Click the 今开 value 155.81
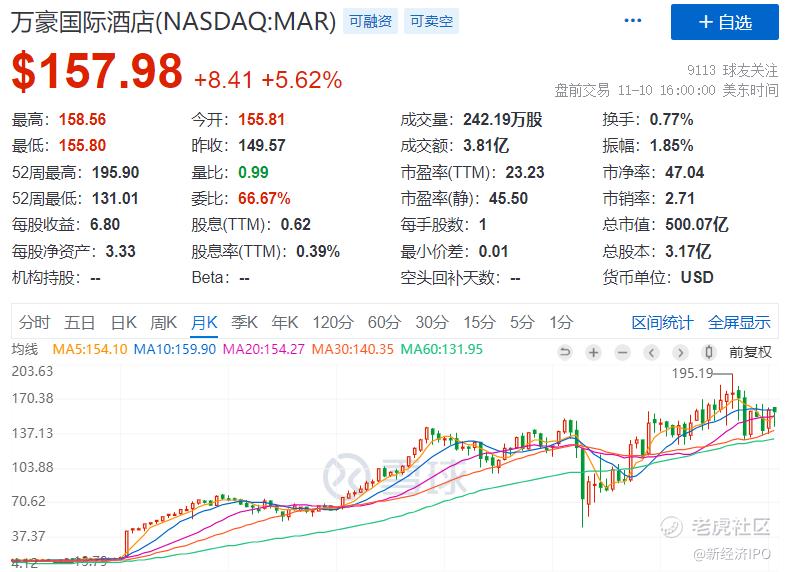Image resolution: width=785 pixels, height=572 pixels. pos(261,120)
